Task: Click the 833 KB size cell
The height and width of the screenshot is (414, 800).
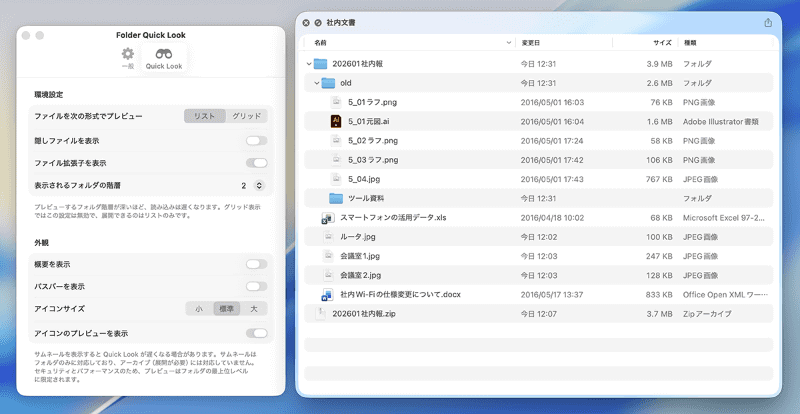Action: (659, 295)
